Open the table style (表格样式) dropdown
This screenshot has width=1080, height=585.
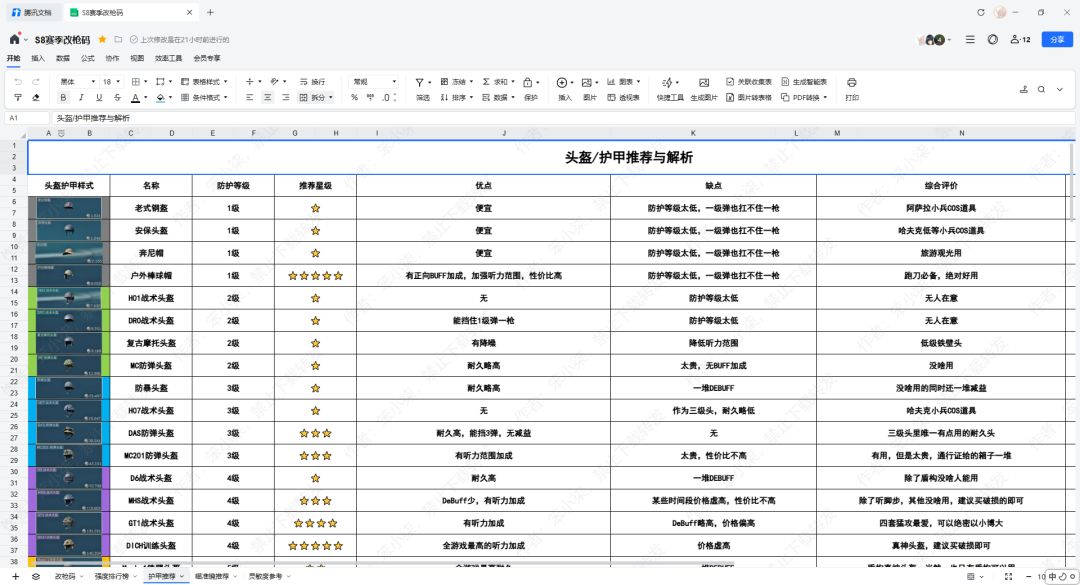204,82
